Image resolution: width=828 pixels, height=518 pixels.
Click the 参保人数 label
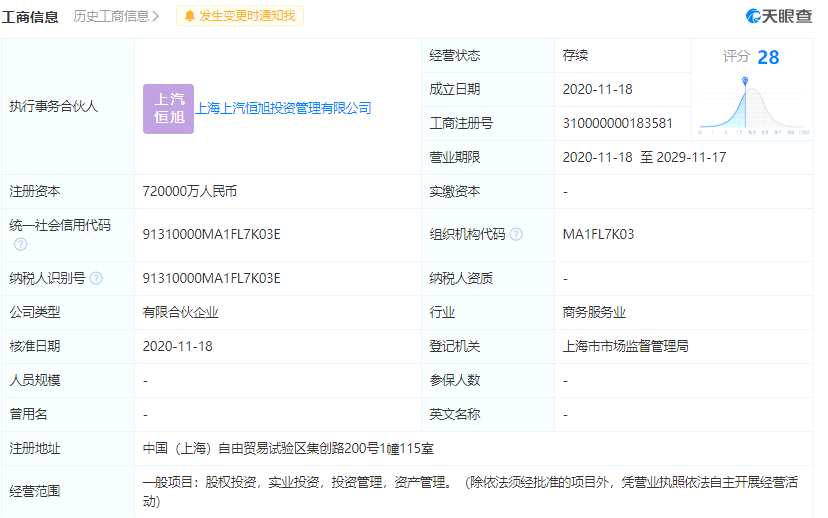pos(455,380)
